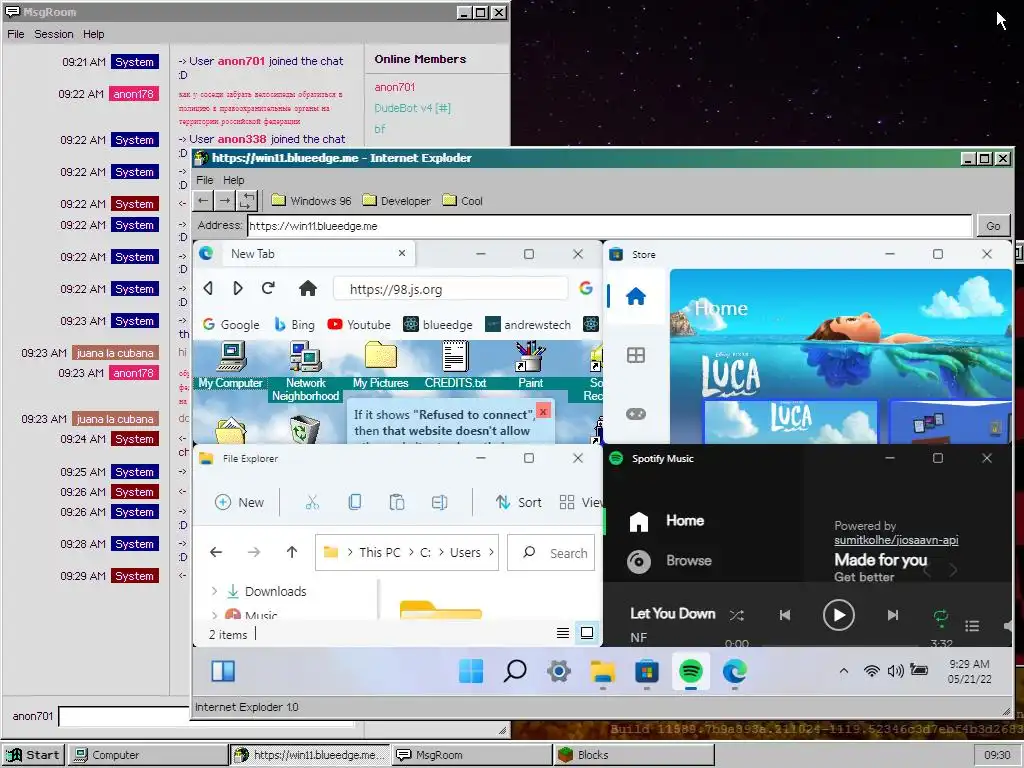The width and height of the screenshot is (1024, 768).
Task: Open the My Pictures folder icon
Action: [x=381, y=365]
